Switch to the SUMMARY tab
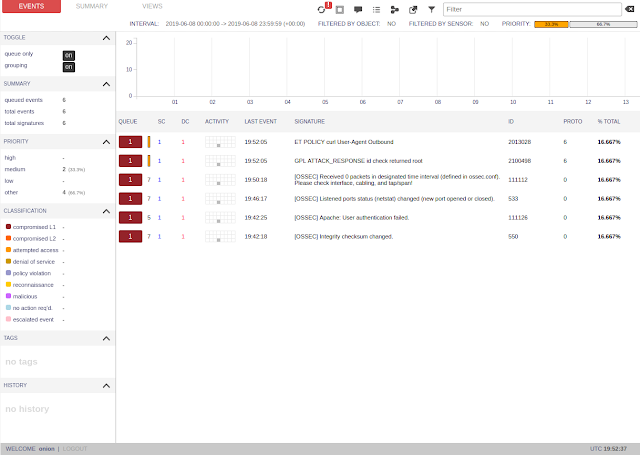 [92, 6]
